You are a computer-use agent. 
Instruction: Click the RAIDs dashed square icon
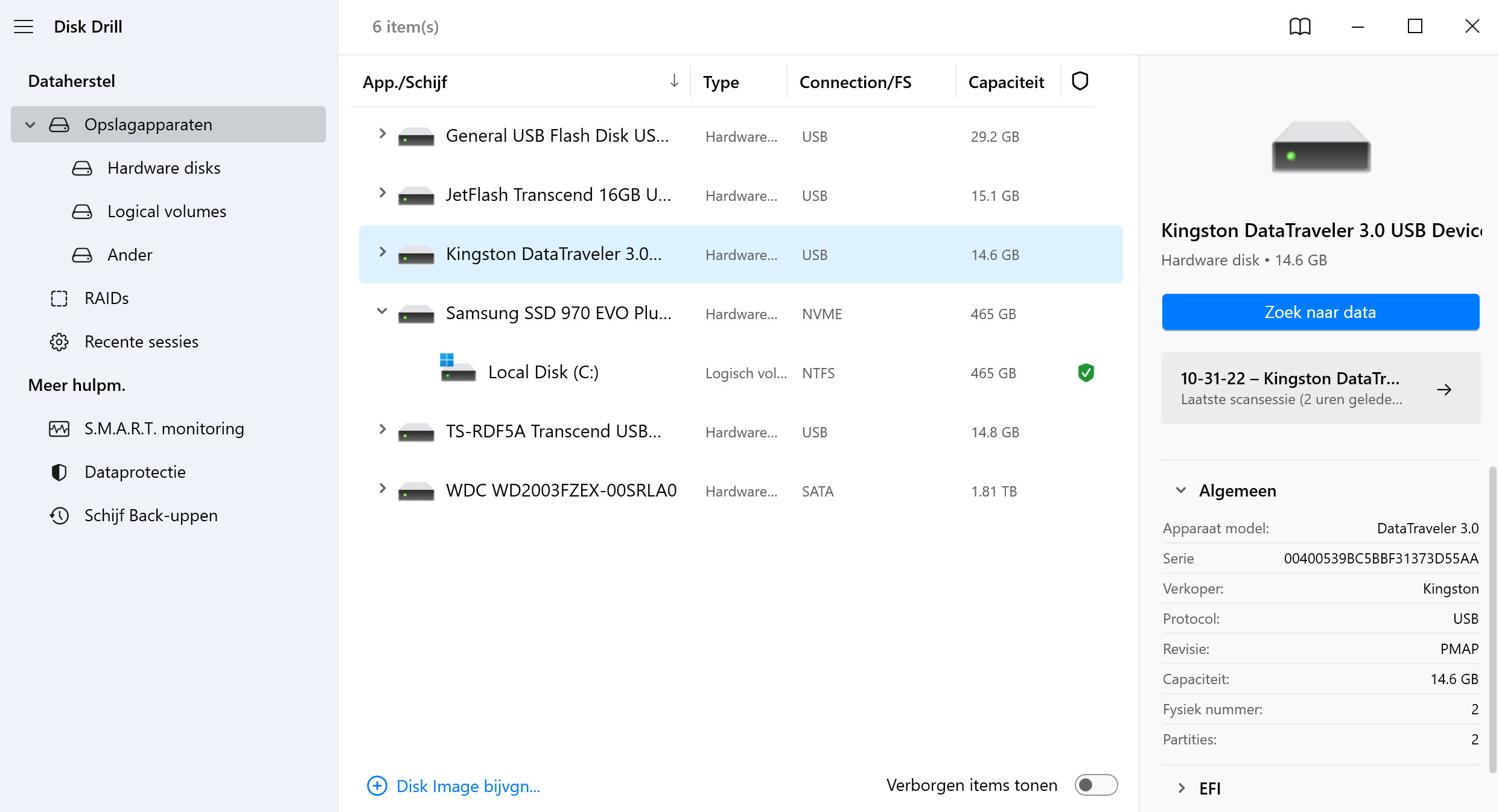click(x=59, y=299)
